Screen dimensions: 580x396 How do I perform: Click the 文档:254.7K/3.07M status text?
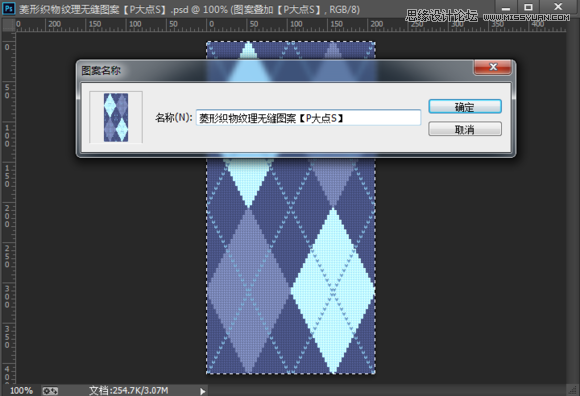point(128,390)
